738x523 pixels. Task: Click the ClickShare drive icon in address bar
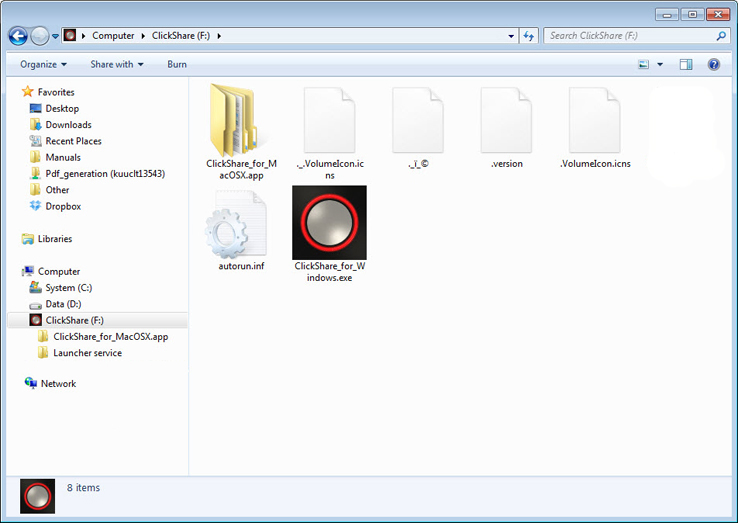70,35
